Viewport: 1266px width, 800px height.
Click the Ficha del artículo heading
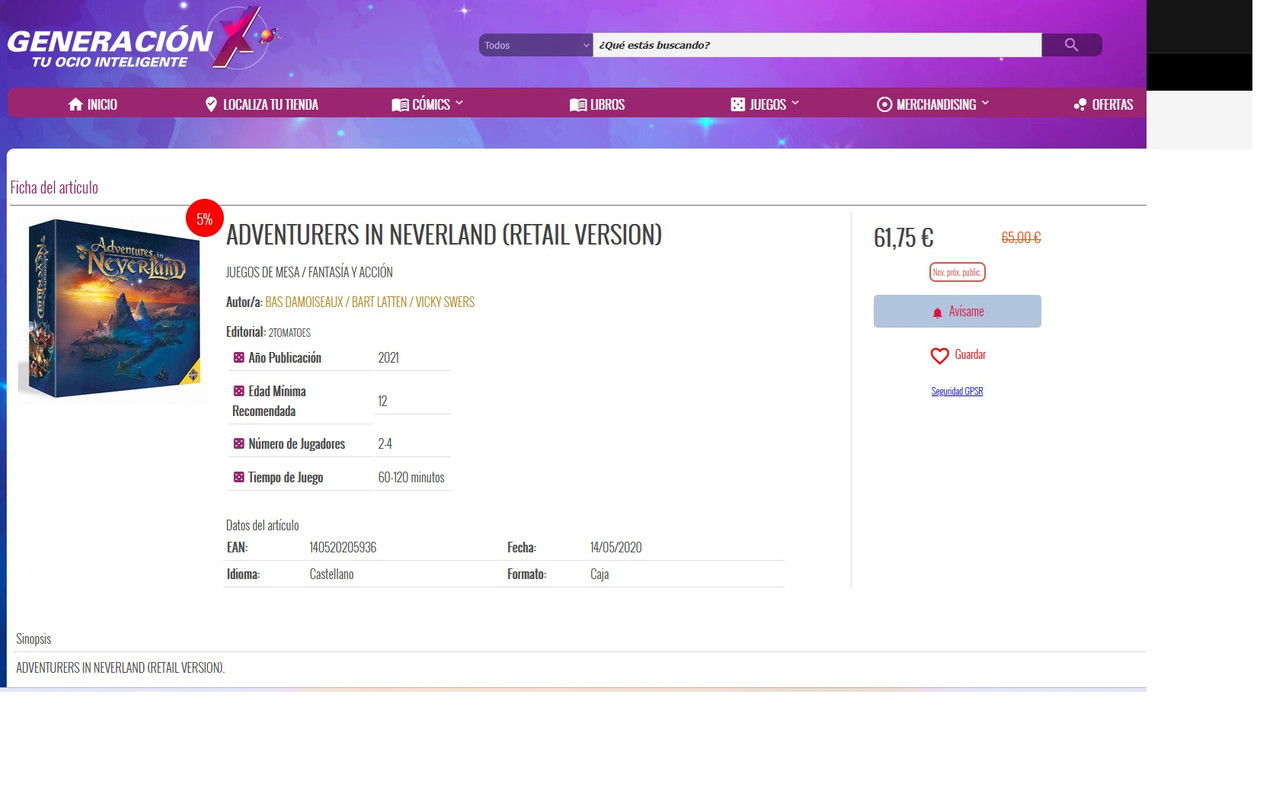point(54,187)
